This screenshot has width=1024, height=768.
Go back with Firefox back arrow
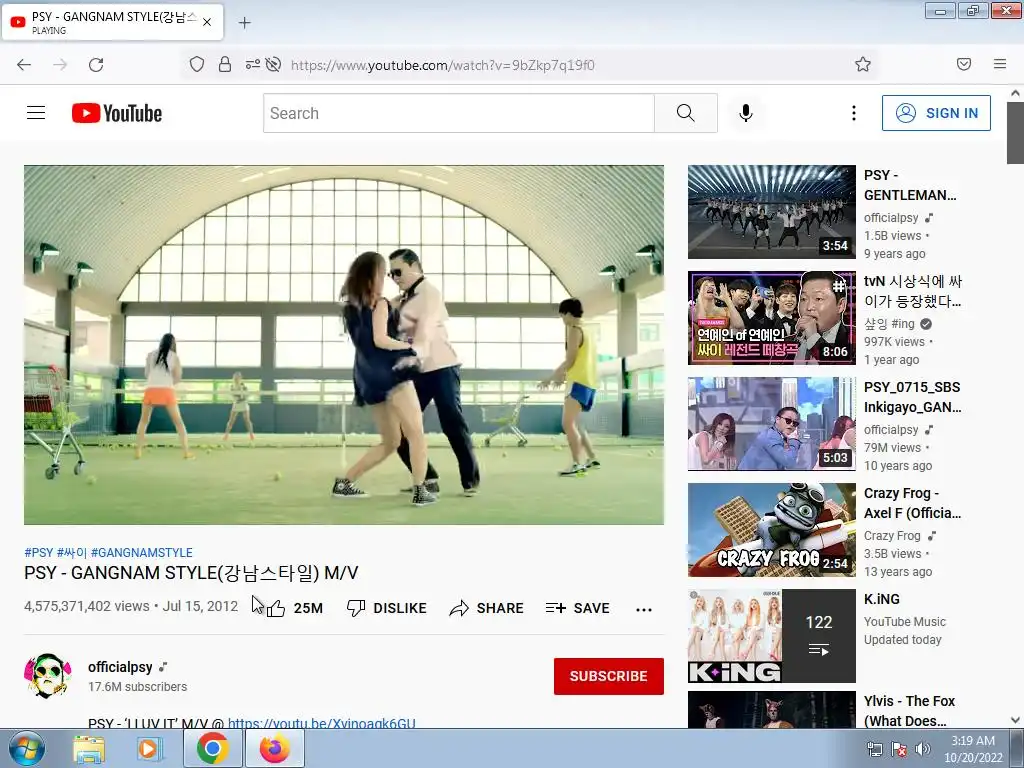pyautogui.click(x=24, y=65)
